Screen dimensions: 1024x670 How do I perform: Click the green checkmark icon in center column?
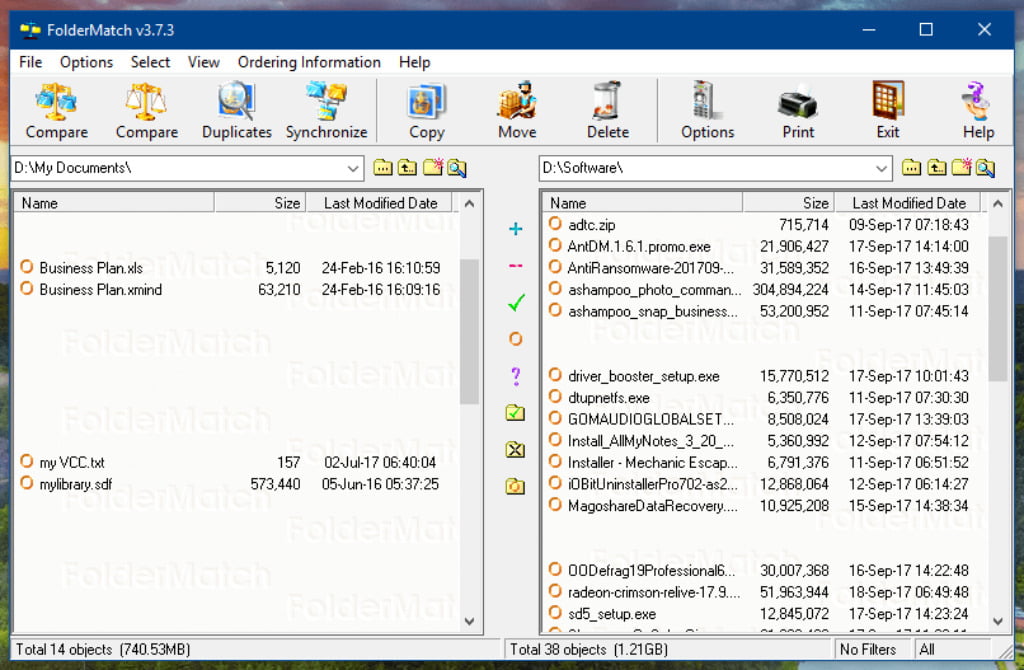pyautogui.click(x=516, y=302)
